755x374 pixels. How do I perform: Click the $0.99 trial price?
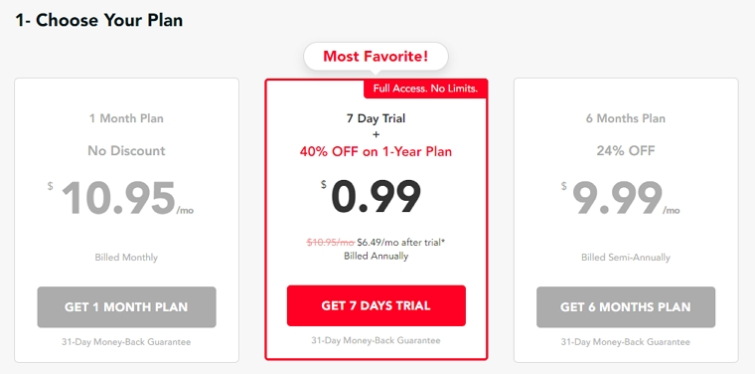point(371,197)
